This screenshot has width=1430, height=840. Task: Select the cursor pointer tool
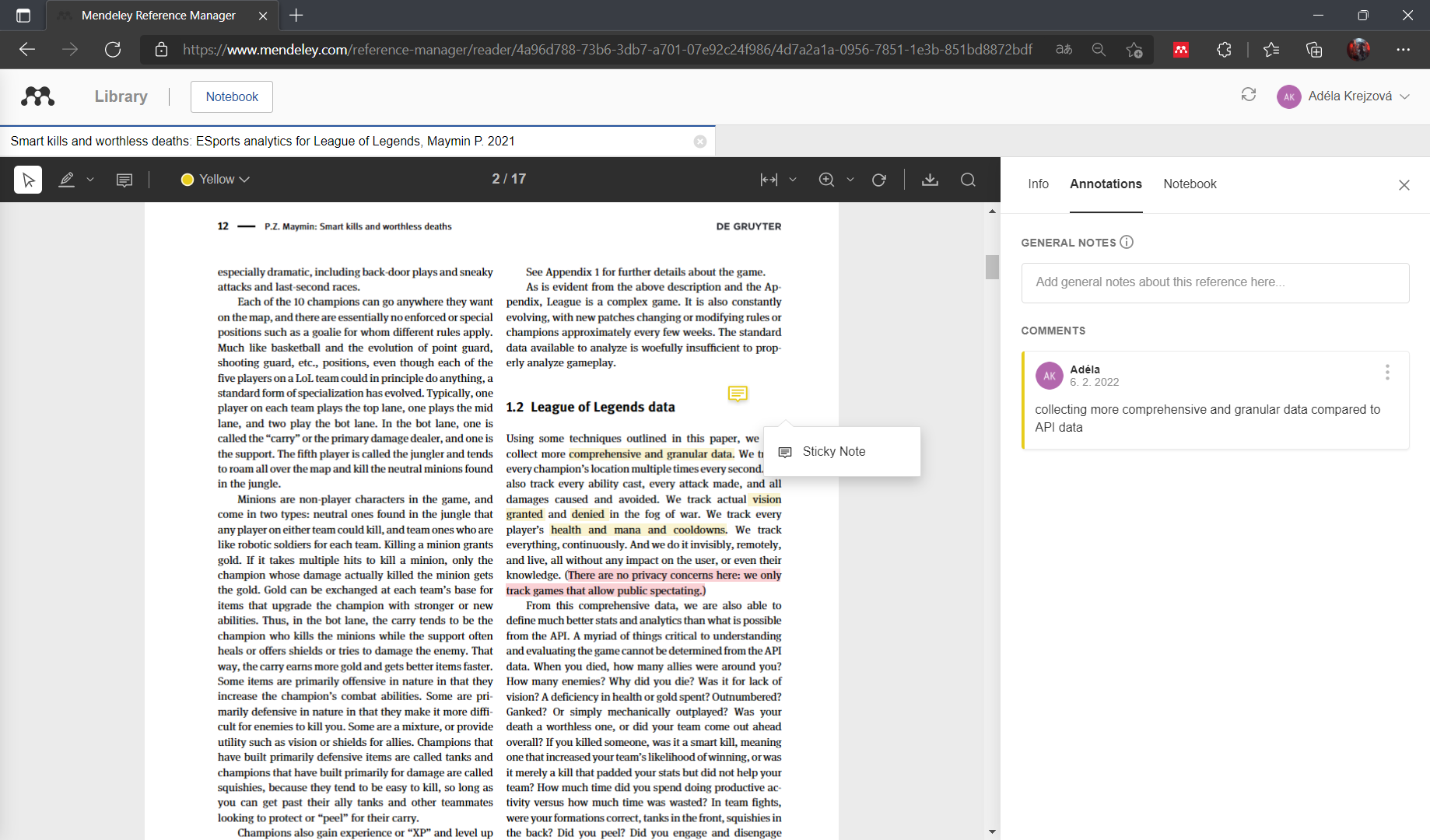pos(28,180)
